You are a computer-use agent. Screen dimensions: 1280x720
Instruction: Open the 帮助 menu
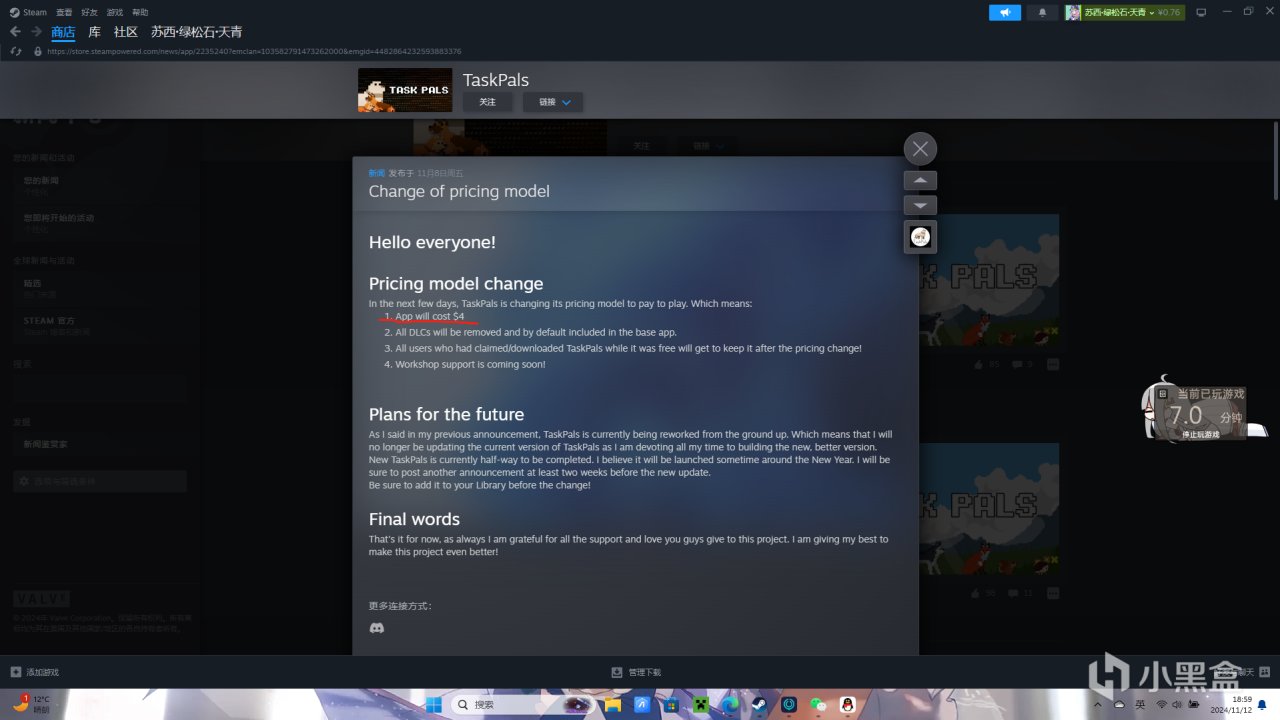[140, 12]
